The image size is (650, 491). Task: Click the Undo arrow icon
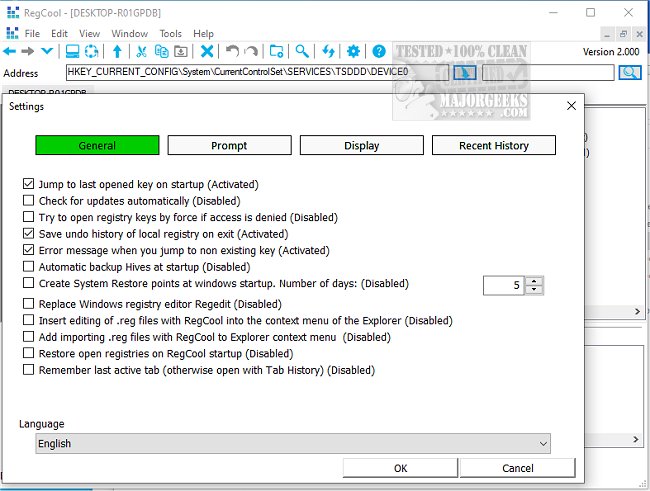pos(233,51)
